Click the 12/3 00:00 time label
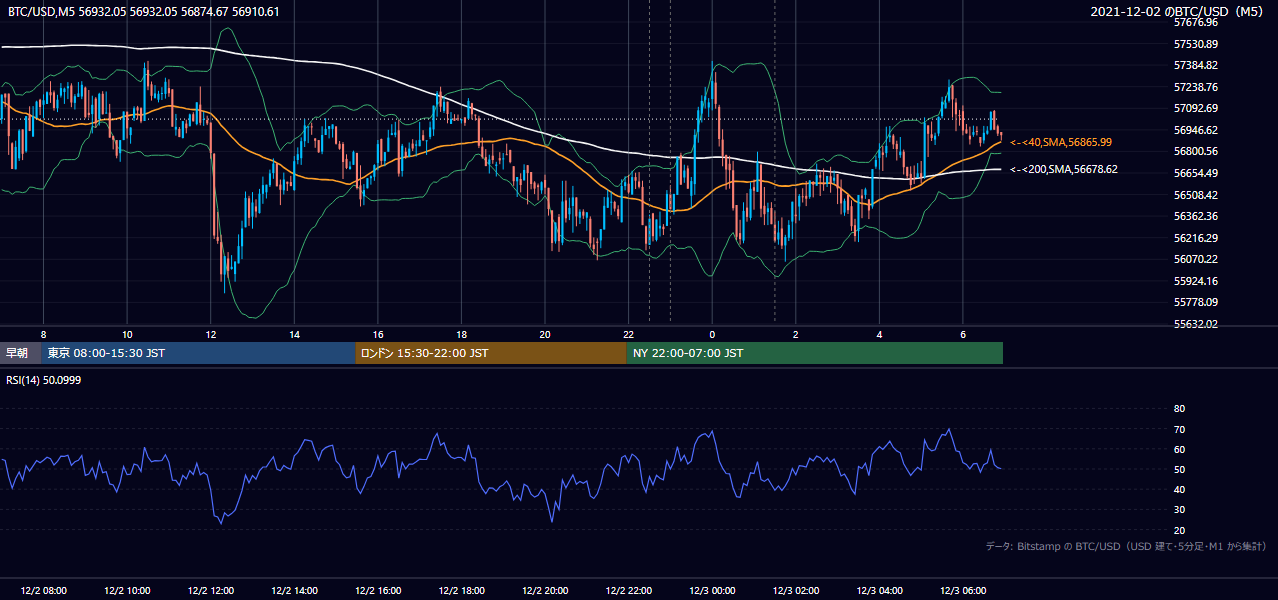Image resolution: width=1278 pixels, height=600 pixels. click(712, 591)
